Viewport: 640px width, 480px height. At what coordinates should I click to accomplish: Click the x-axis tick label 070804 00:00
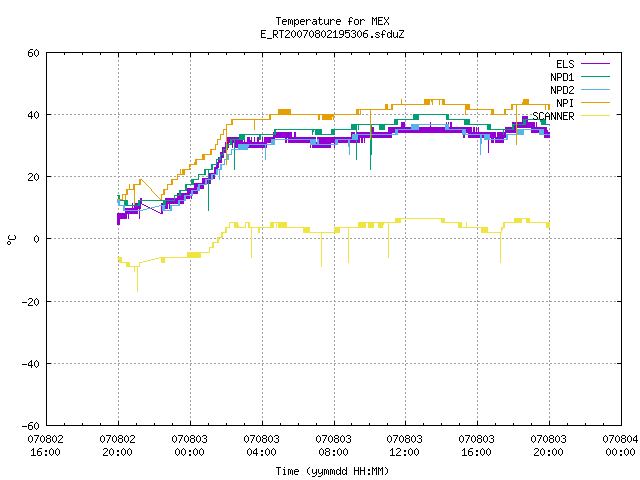tap(620, 446)
